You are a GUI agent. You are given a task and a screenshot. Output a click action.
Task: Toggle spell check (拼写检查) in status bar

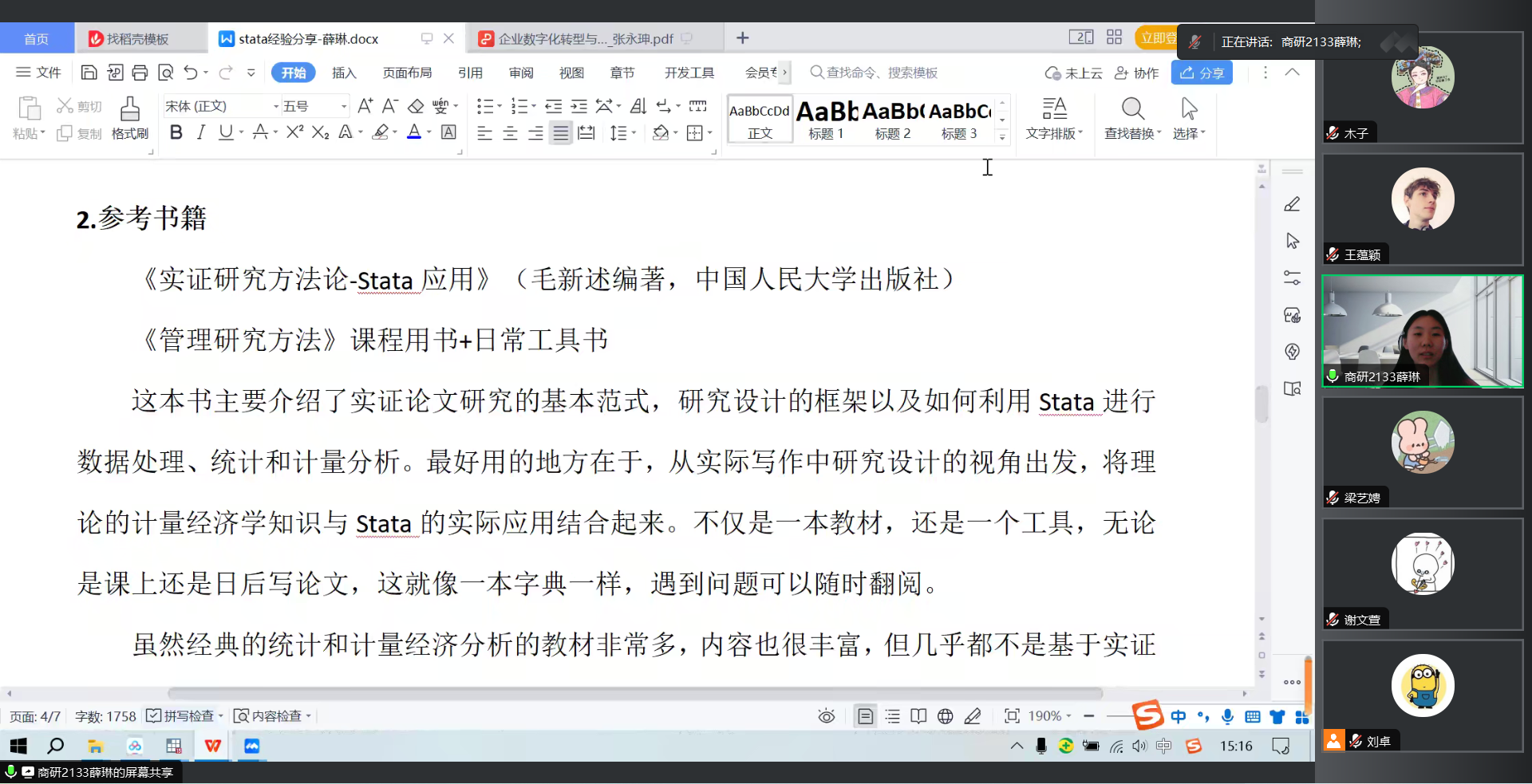pos(181,716)
